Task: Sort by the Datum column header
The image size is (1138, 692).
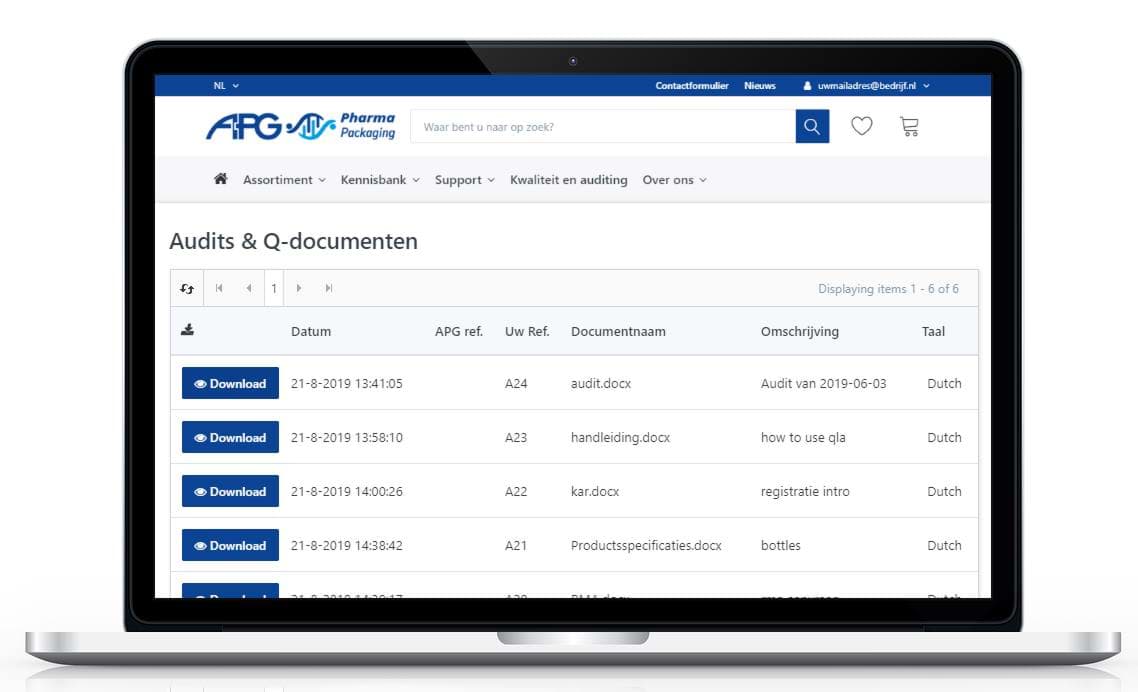Action: tap(311, 332)
